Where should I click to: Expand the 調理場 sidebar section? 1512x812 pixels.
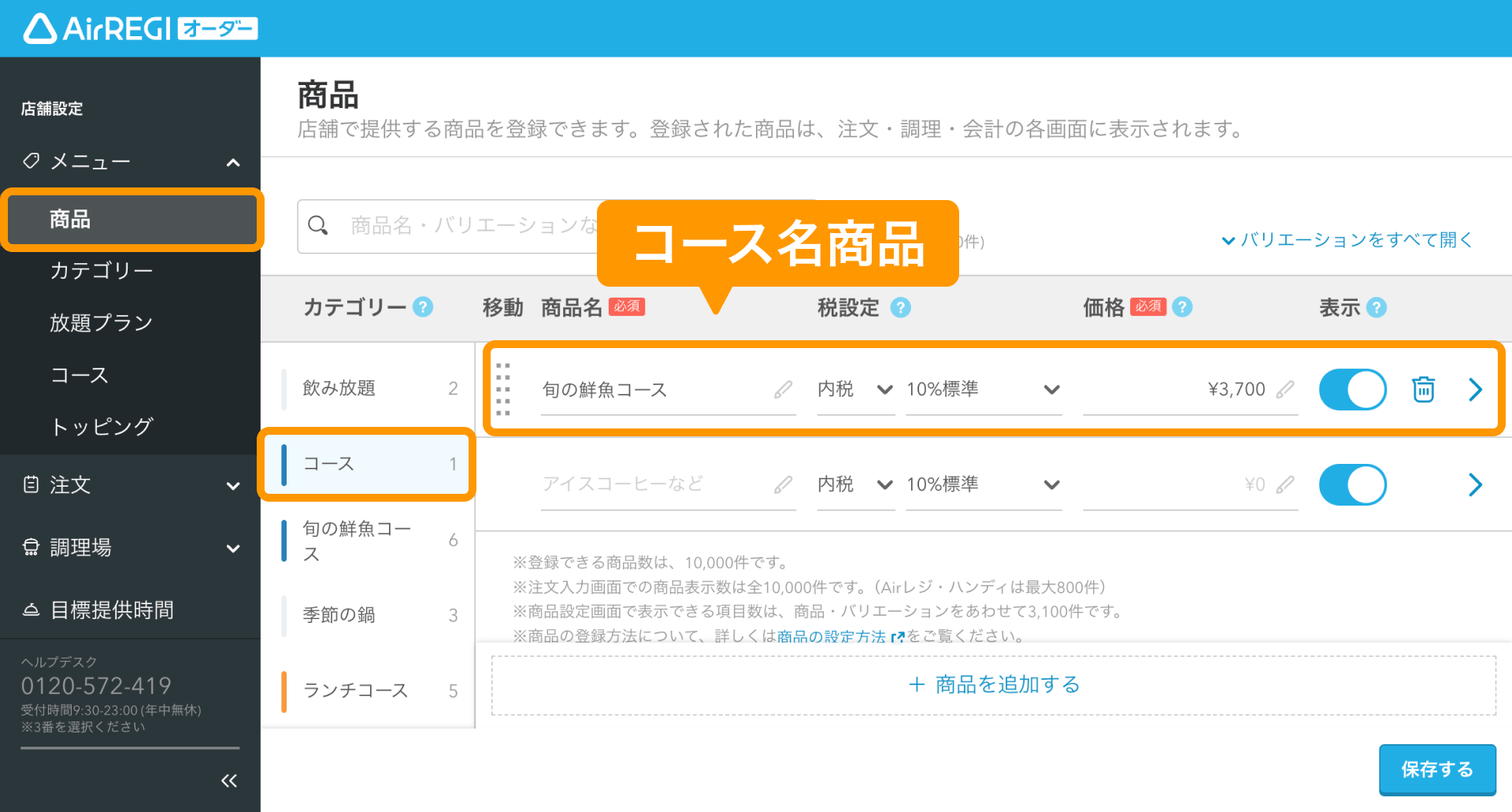click(233, 548)
